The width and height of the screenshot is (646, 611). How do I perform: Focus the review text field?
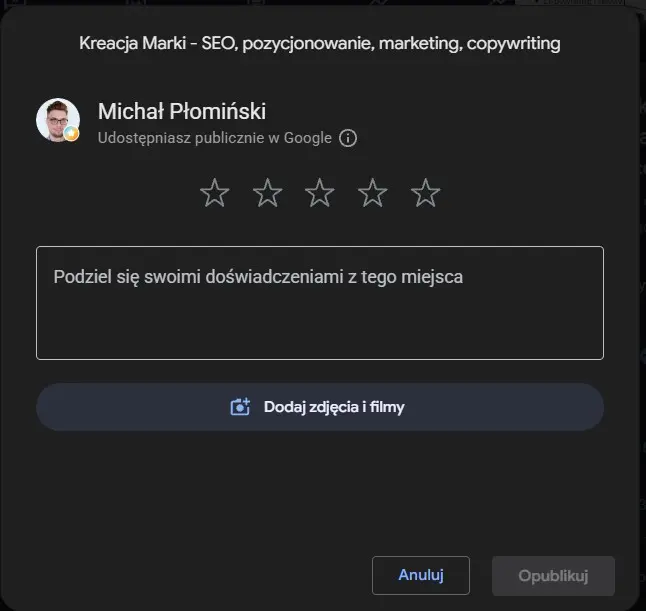(x=320, y=303)
